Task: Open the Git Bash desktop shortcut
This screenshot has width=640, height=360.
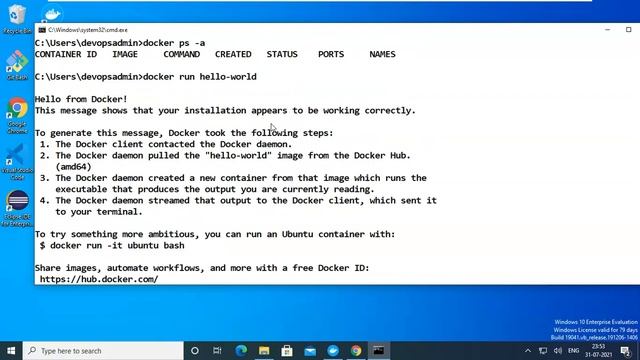Action: point(17,64)
